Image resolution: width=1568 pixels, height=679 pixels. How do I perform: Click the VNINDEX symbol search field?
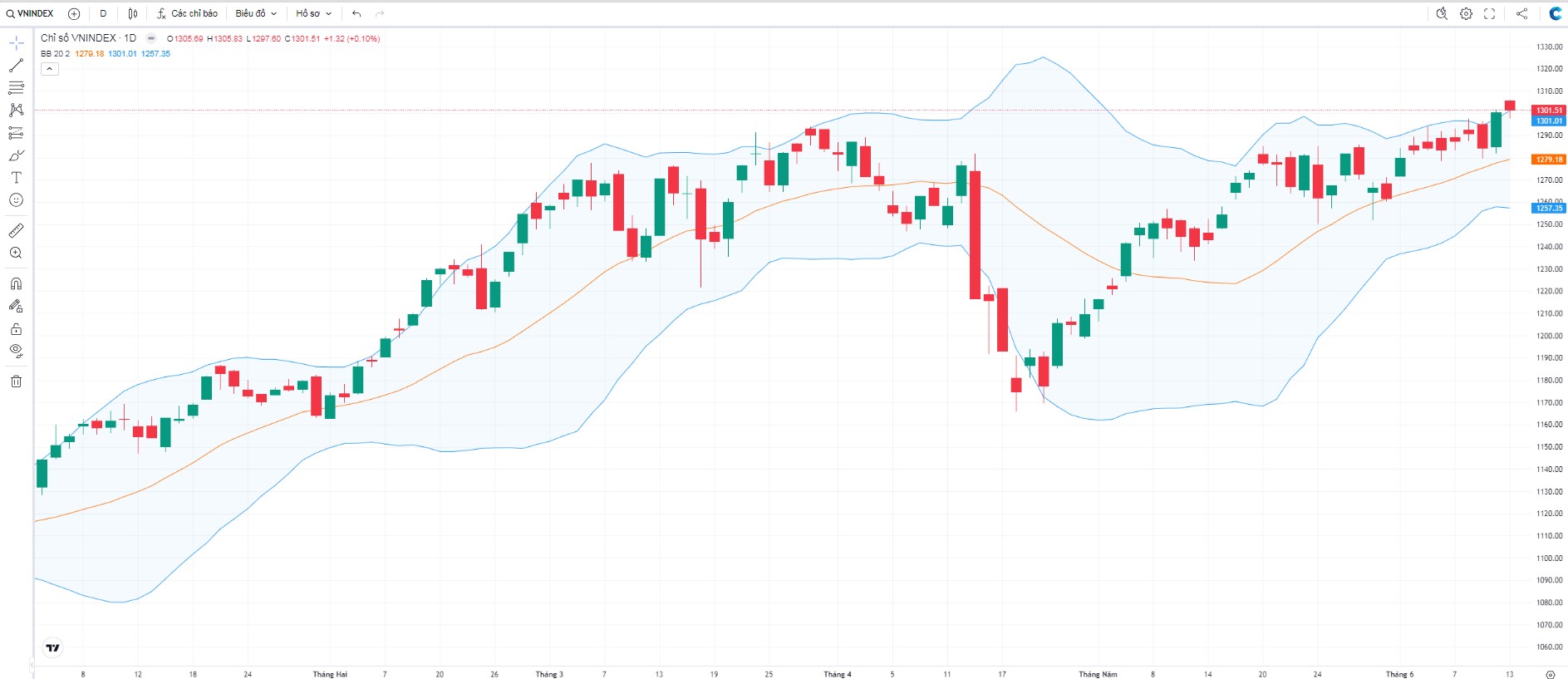30,13
